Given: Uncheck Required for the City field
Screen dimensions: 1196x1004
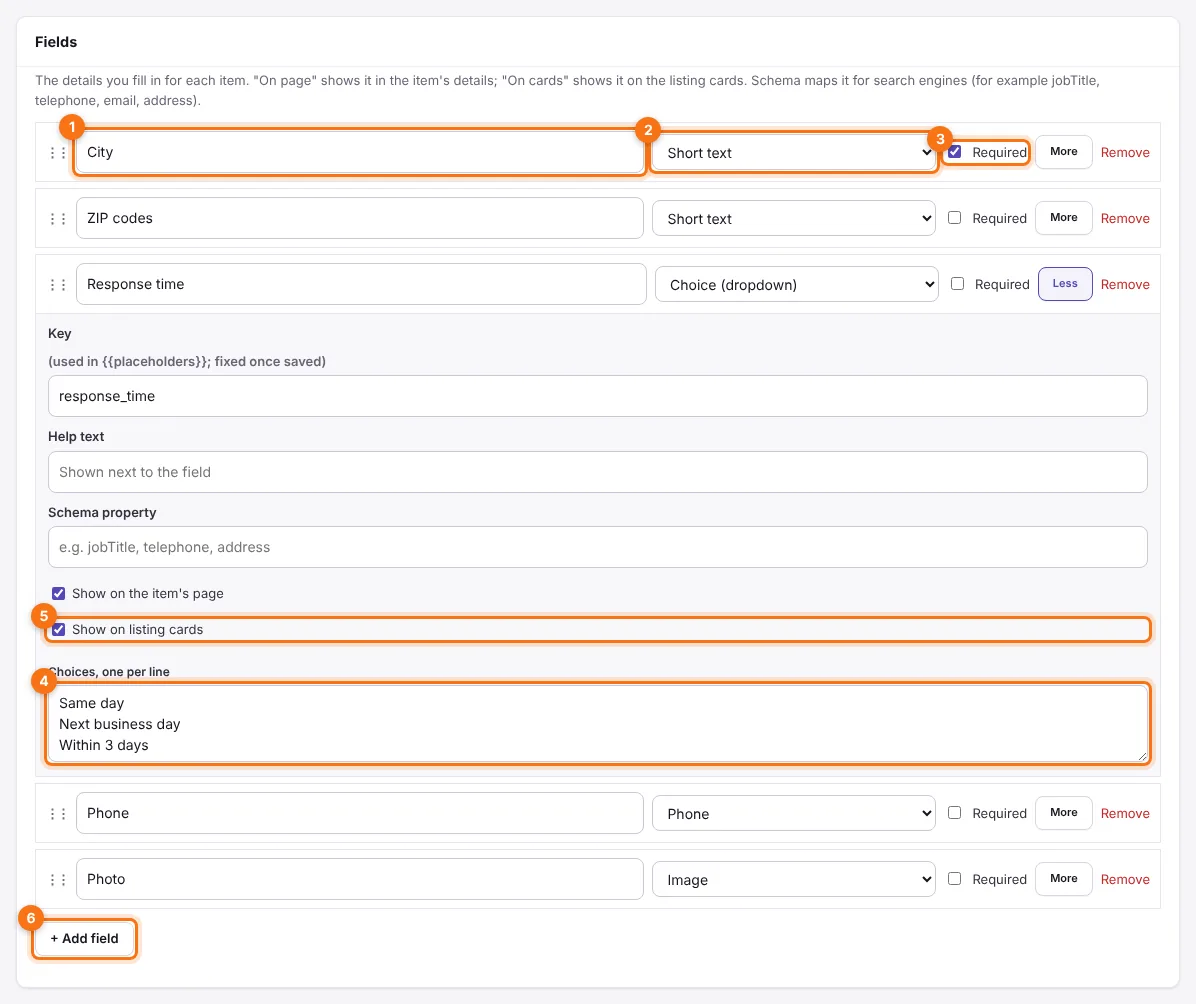Looking at the screenshot, I should 954,152.
